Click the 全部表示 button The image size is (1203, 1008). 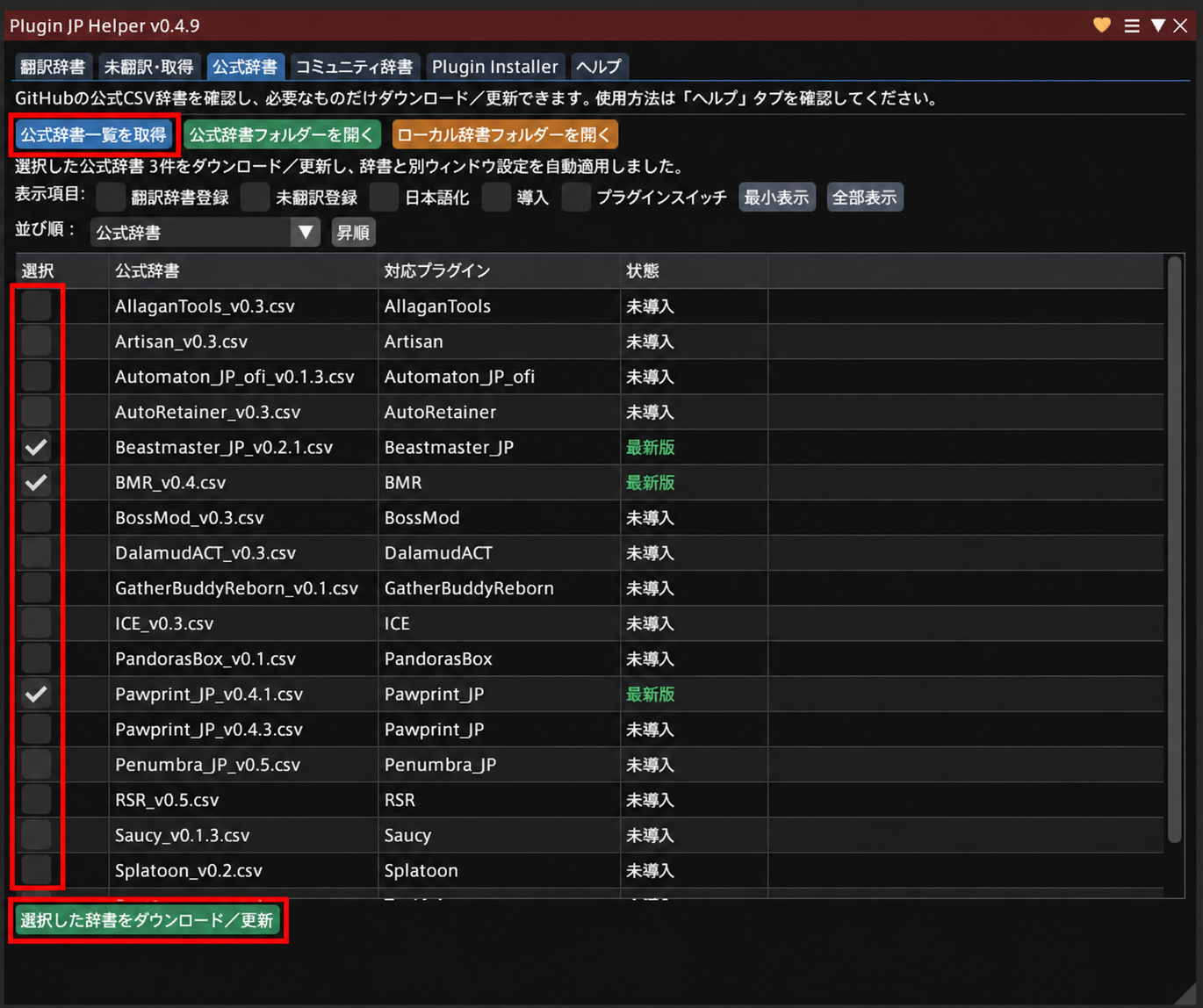point(865,198)
